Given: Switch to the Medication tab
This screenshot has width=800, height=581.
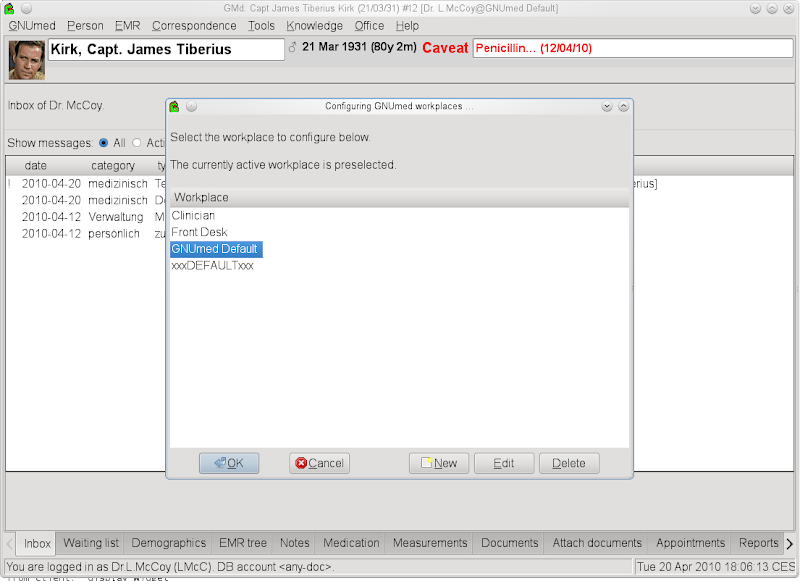Looking at the screenshot, I should coord(351,543).
